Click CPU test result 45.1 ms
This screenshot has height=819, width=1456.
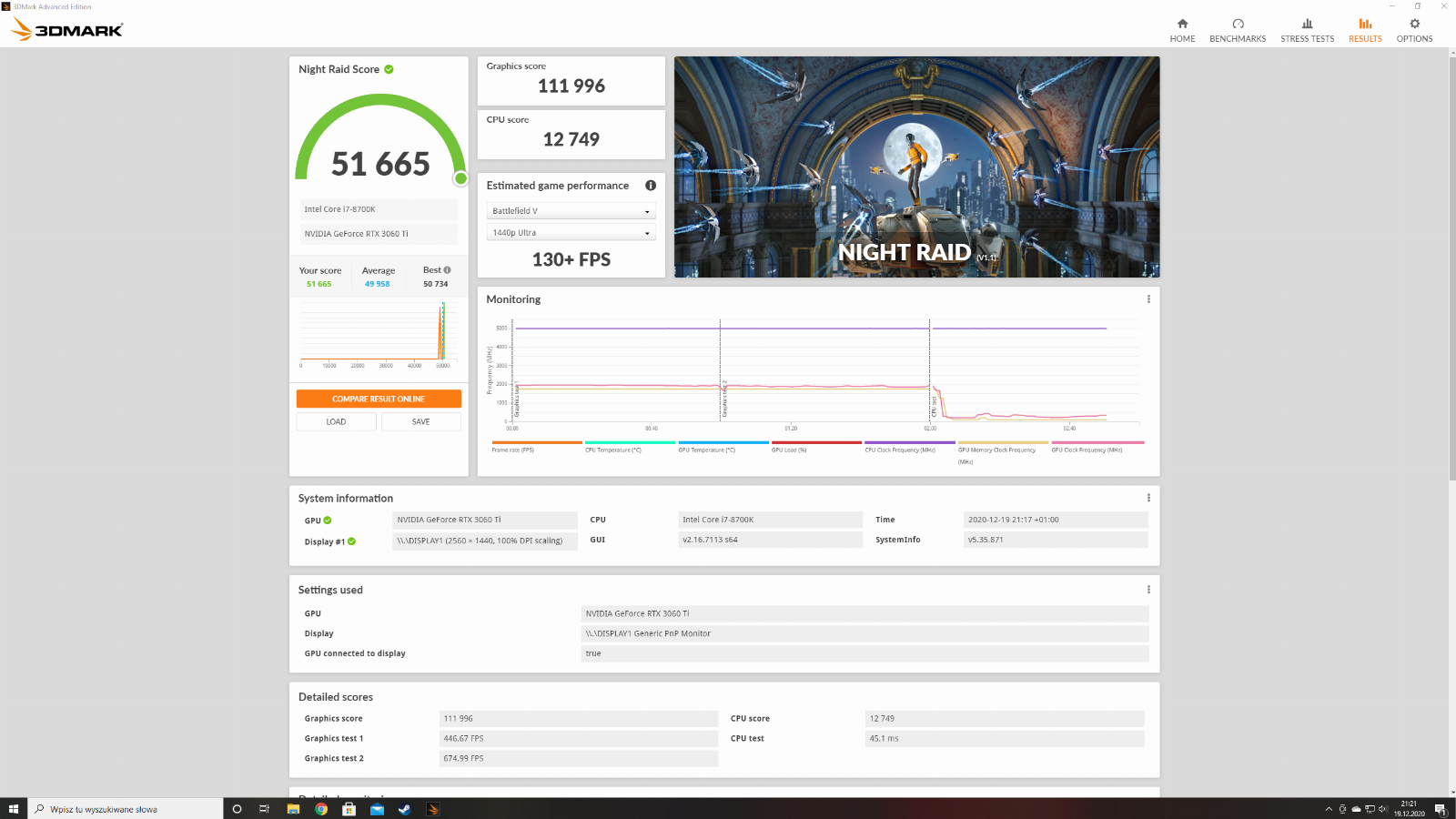click(x=1005, y=739)
